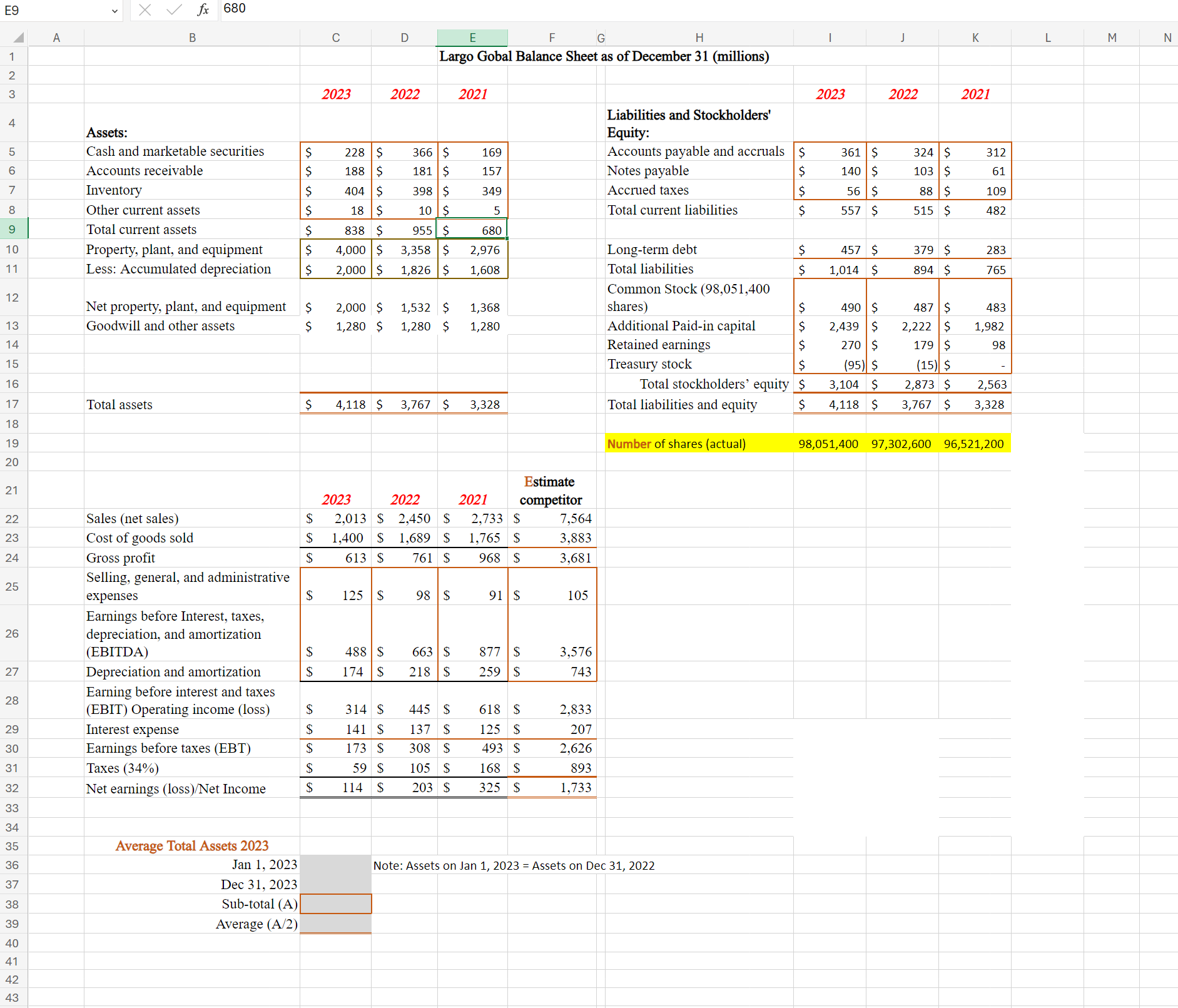Select column E header
The height and width of the screenshot is (1008, 1178).
coord(472,37)
